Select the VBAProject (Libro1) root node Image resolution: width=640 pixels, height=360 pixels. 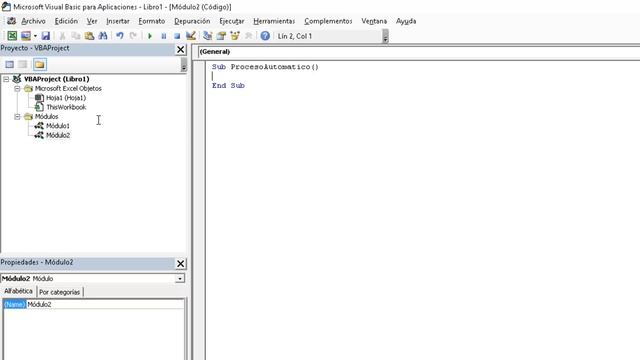tap(56, 79)
